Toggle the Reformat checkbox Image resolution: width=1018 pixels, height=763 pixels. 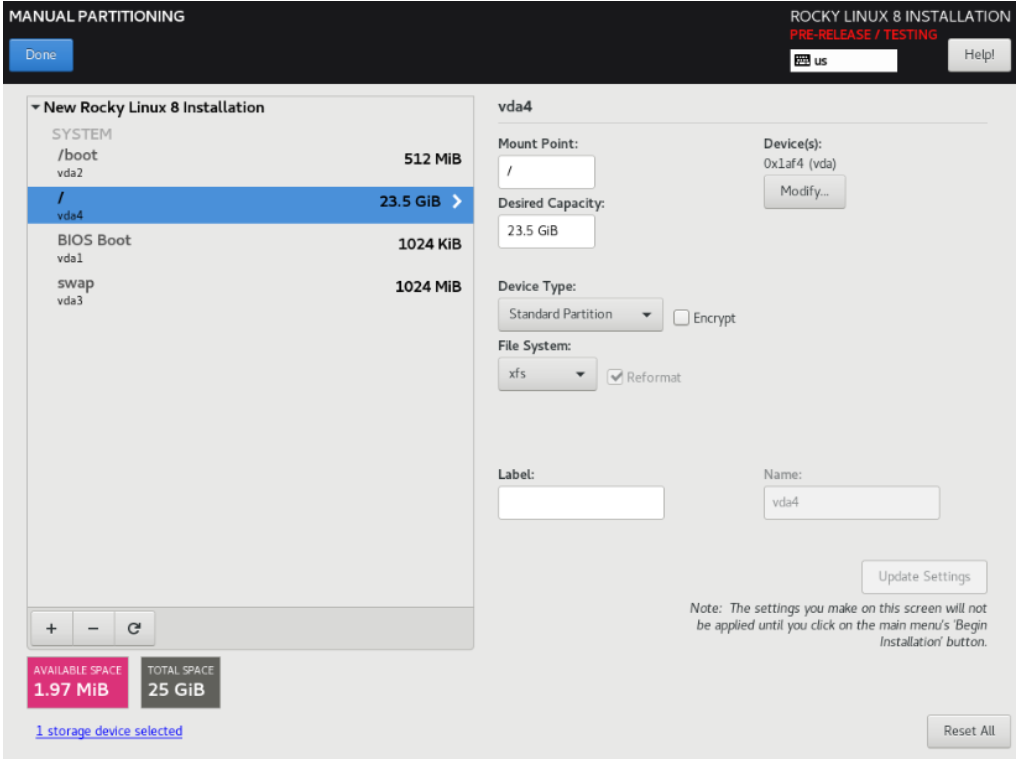(615, 377)
